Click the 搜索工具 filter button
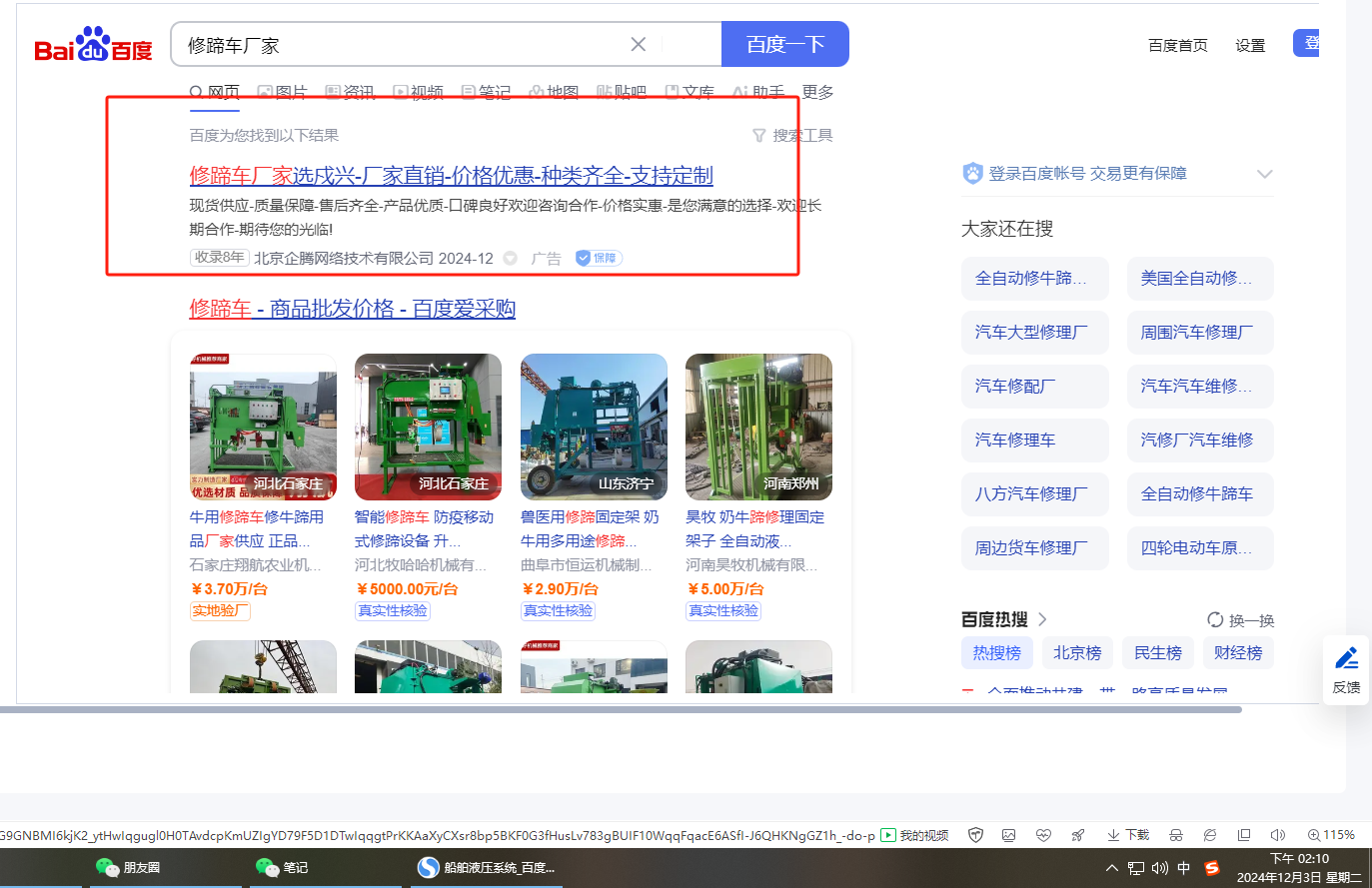Screen dimensions: 1372x888 pos(792,135)
